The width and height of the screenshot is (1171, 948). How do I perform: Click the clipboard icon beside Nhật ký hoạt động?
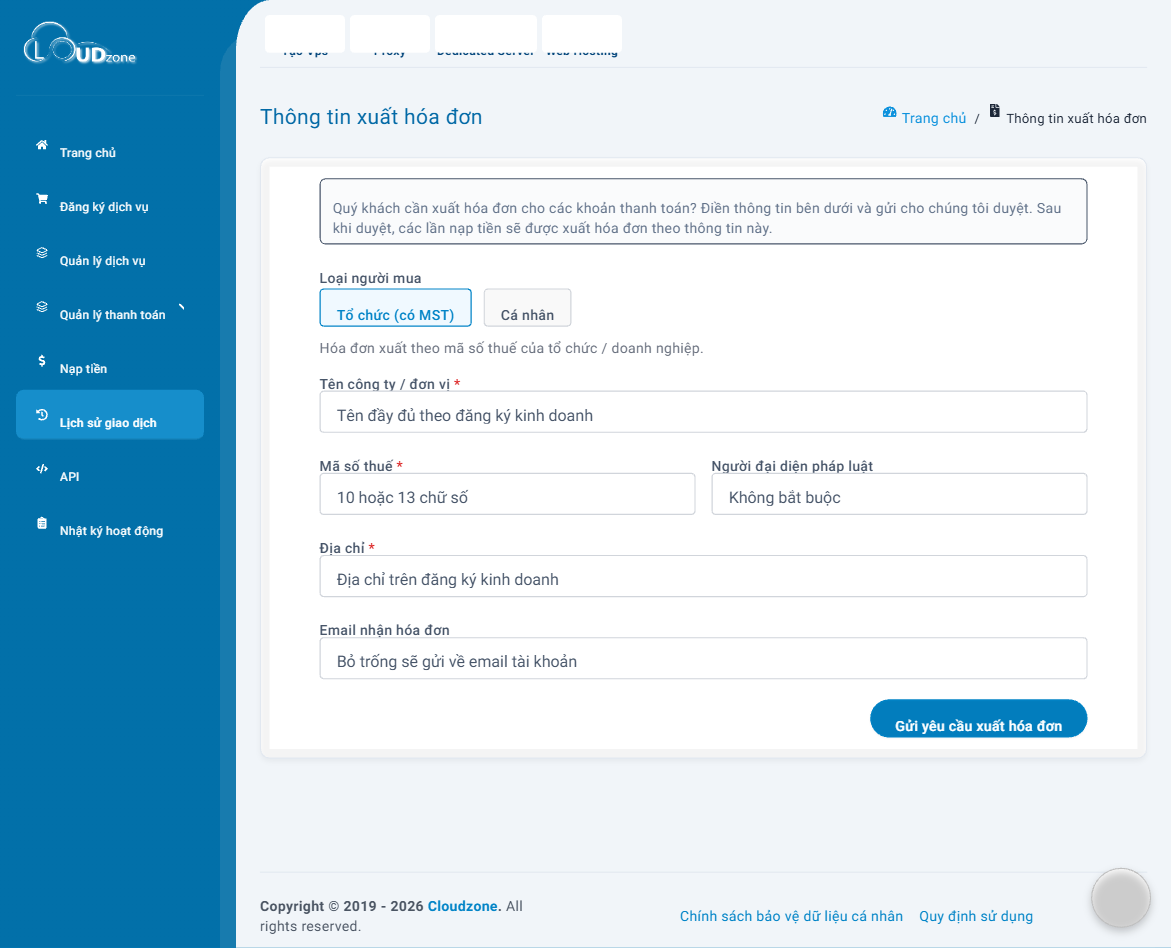pos(42,523)
